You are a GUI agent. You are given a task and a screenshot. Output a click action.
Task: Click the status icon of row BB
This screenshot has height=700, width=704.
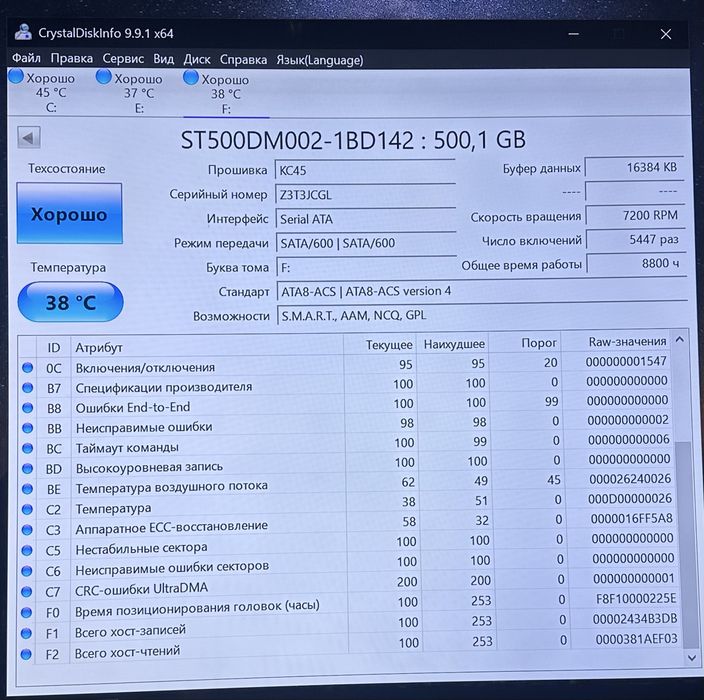[x=27, y=428]
